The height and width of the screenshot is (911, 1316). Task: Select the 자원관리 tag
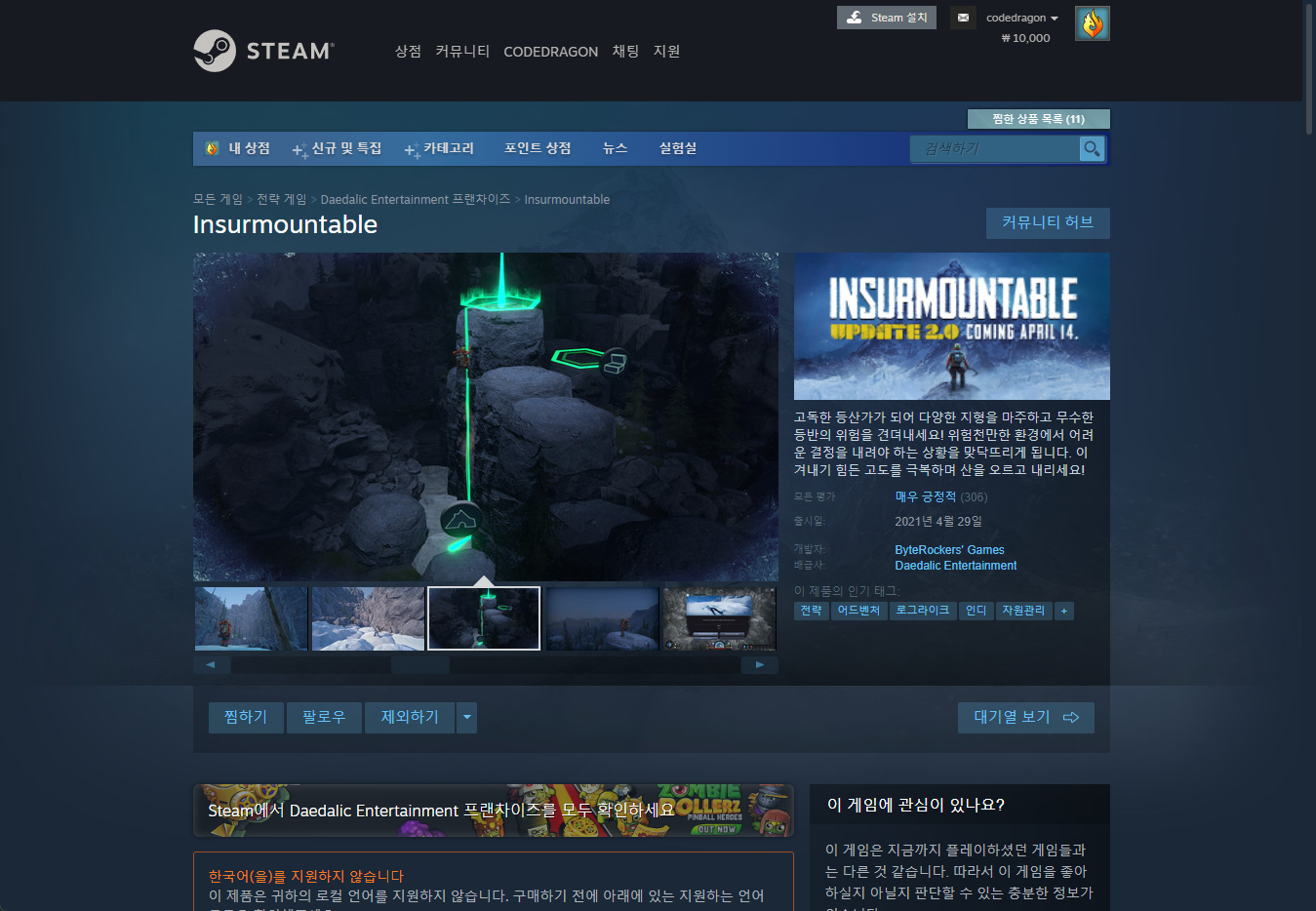tap(1023, 611)
